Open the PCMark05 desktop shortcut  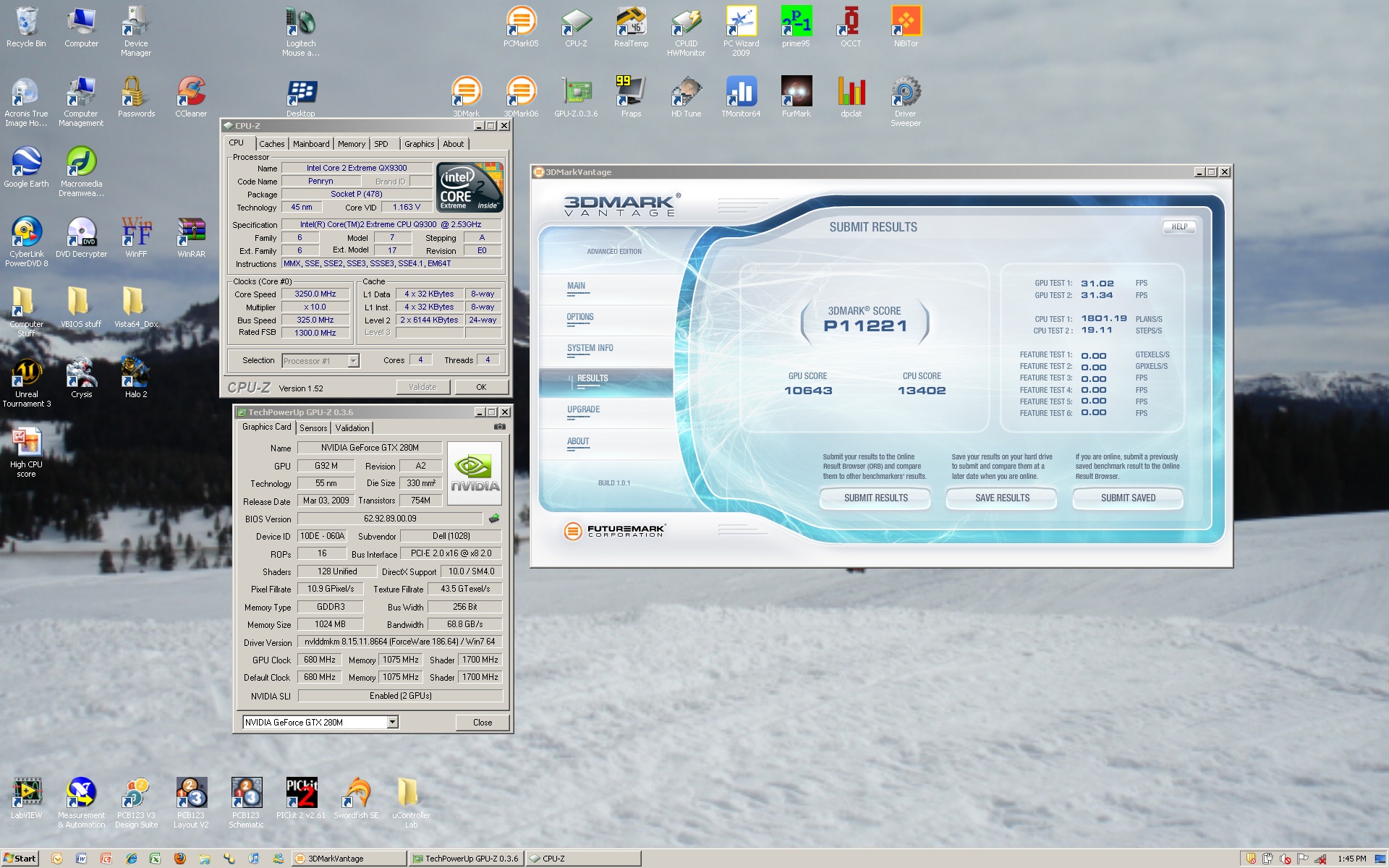(521, 27)
